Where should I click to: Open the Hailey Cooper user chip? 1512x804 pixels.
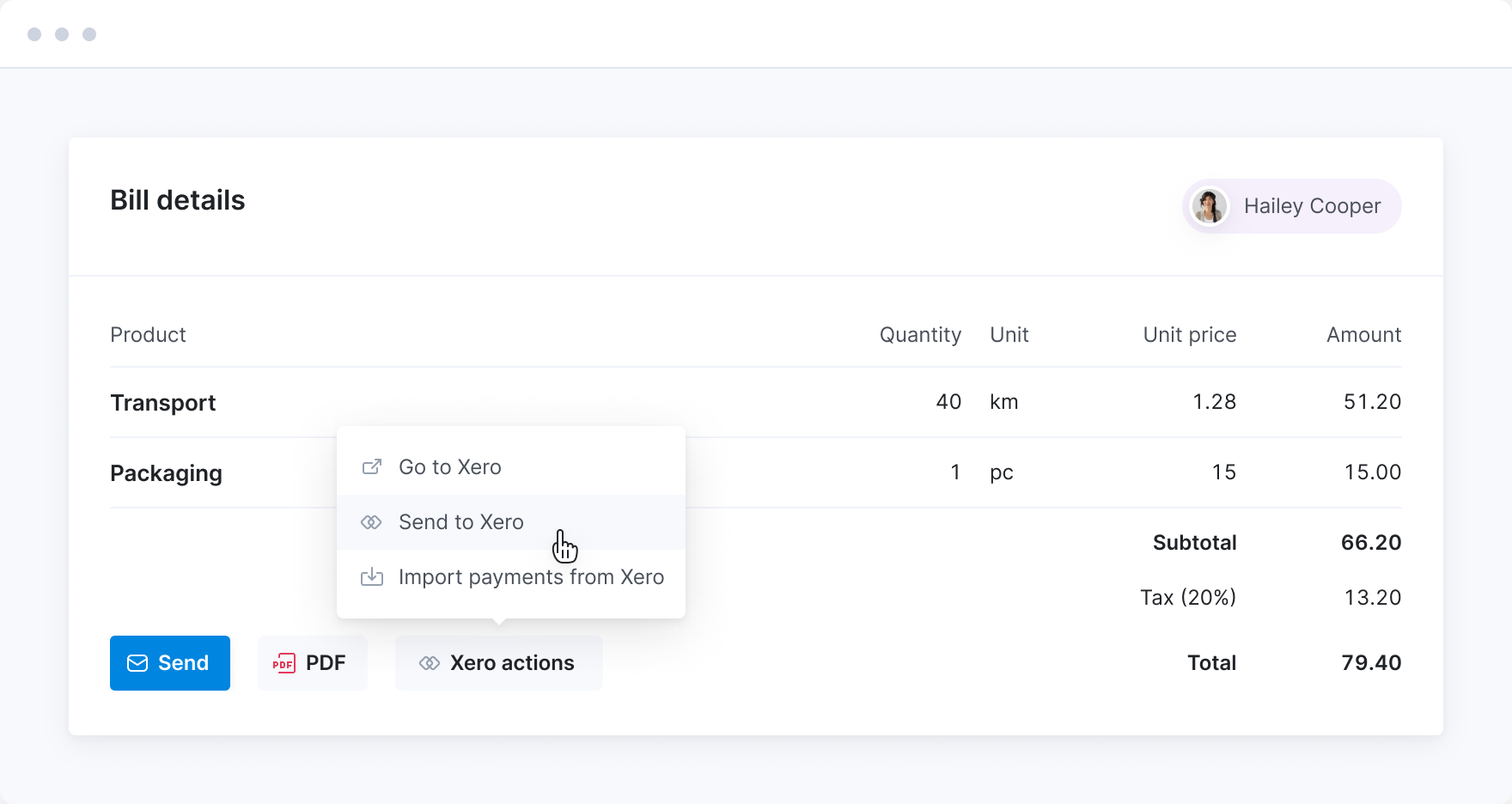click(x=1311, y=206)
